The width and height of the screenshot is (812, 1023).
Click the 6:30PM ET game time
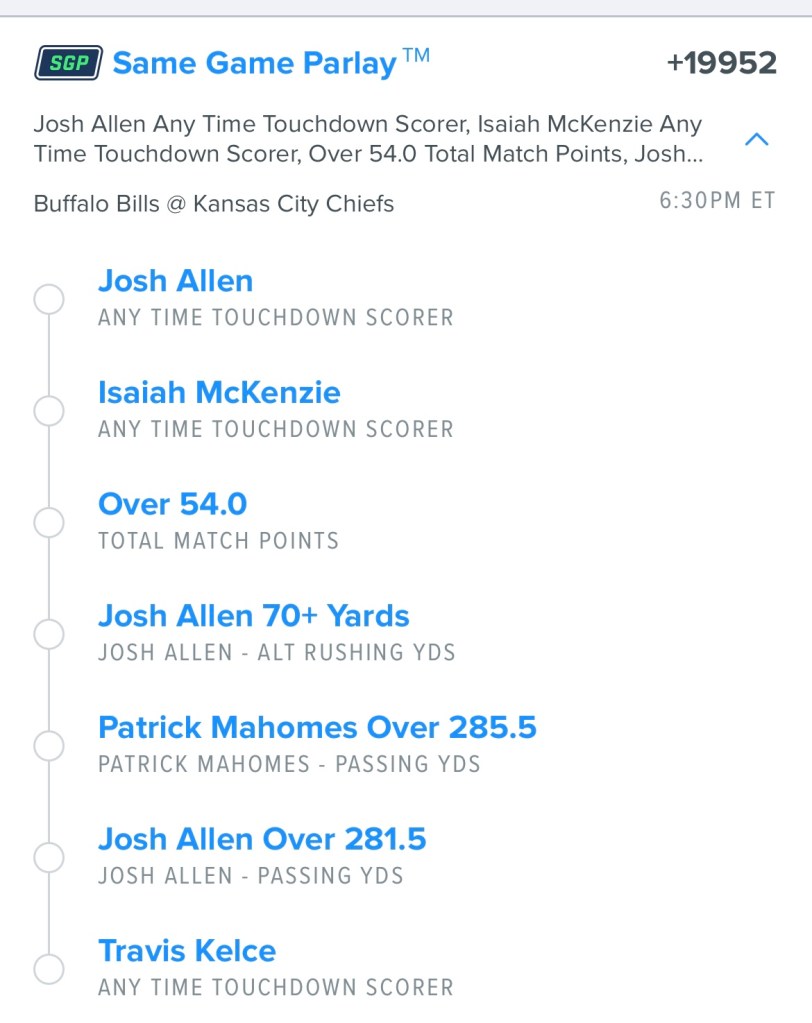(x=717, y=201)
